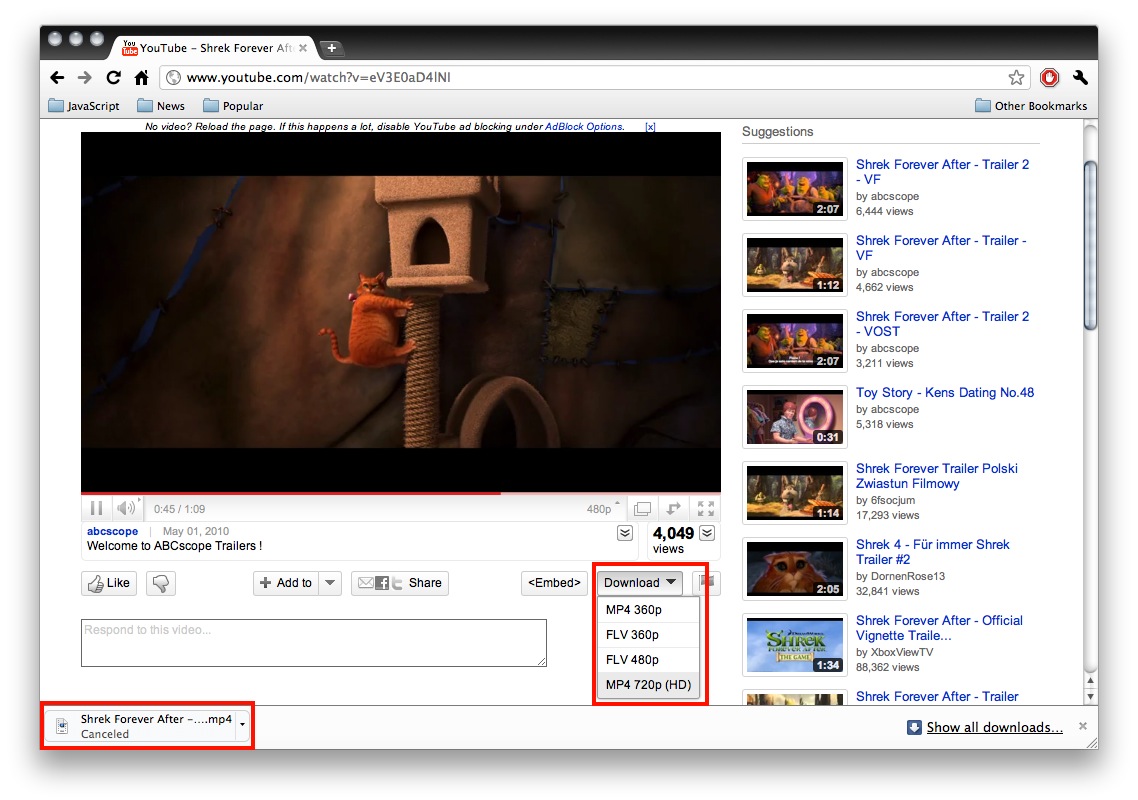Screen dimensions: 1138x800
Task: Click the expand-video arrows icon
Action: tap(674, 509)
